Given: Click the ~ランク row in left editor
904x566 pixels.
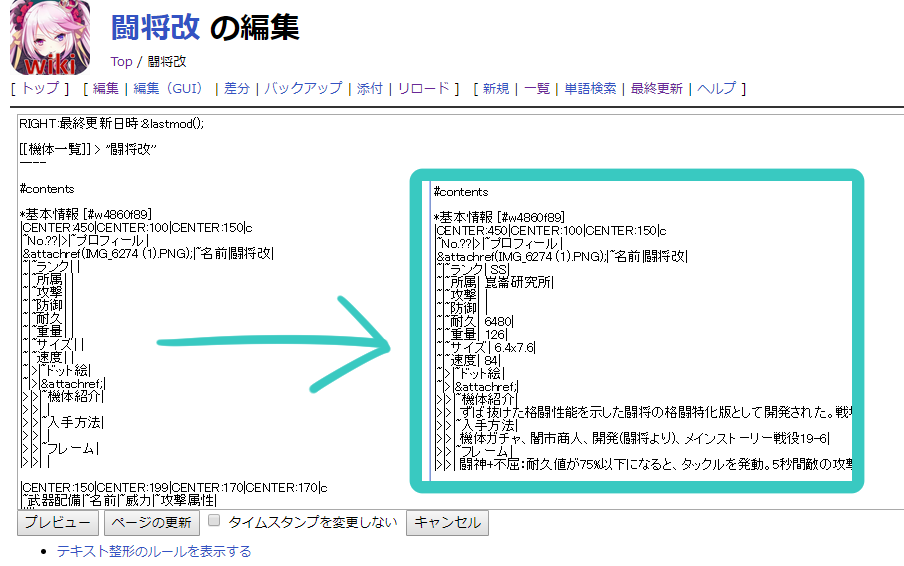Looking at the screenshot, I should click(x=51, y=266).
